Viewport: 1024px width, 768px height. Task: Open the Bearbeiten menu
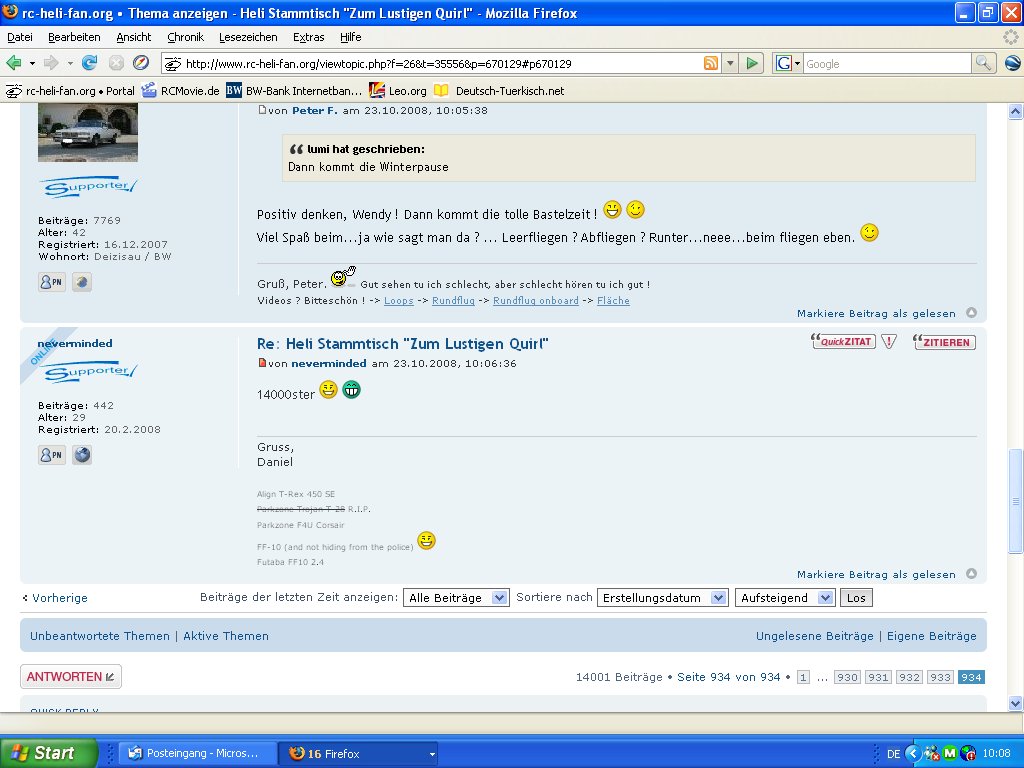74,37
